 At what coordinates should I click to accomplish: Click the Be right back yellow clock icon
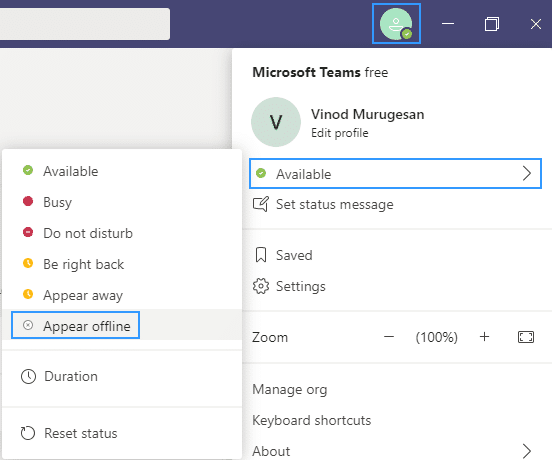(x=28, y=263)
